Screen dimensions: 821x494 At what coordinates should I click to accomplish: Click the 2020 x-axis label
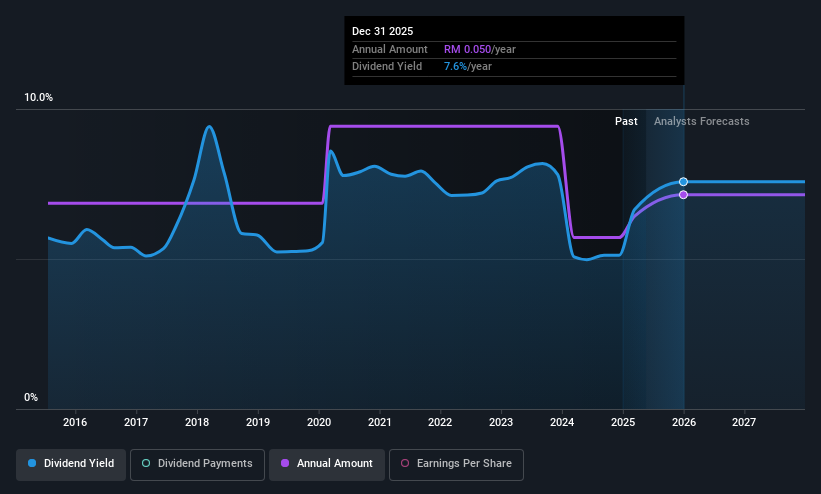point(319,422)
